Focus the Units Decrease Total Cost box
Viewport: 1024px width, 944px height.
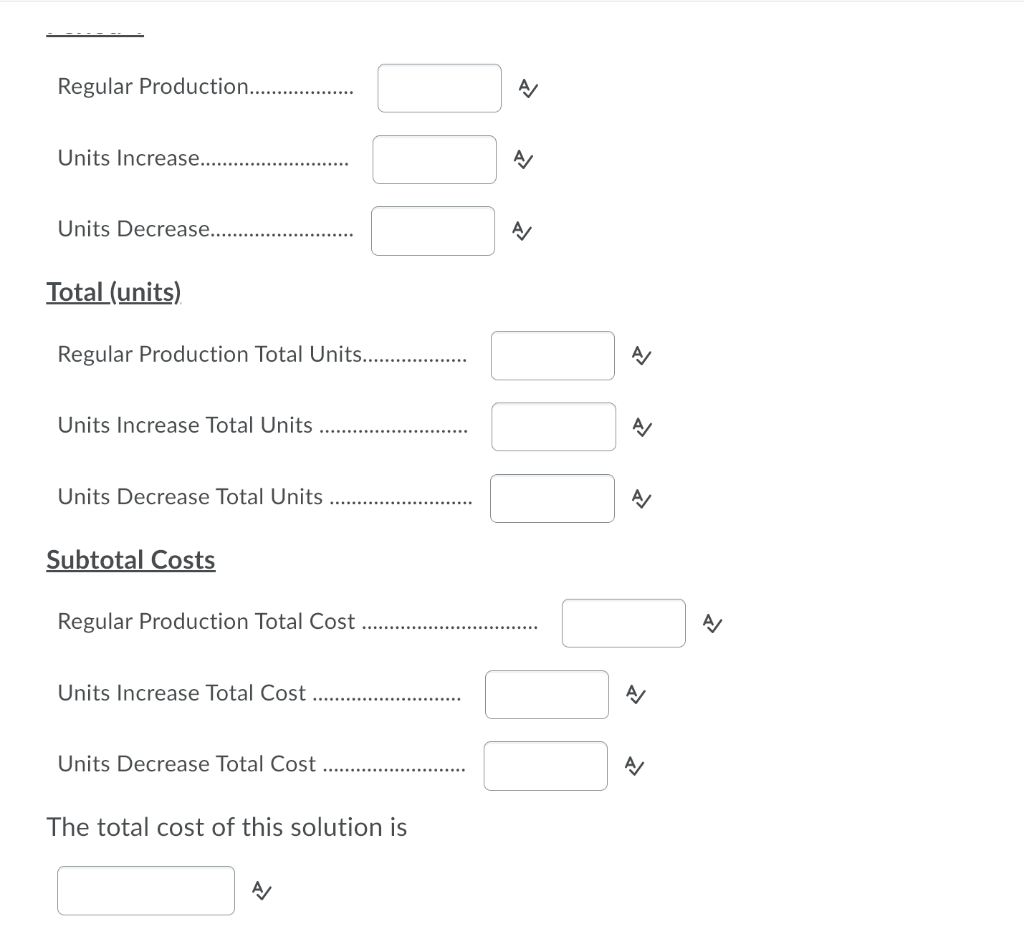point(545,766)
